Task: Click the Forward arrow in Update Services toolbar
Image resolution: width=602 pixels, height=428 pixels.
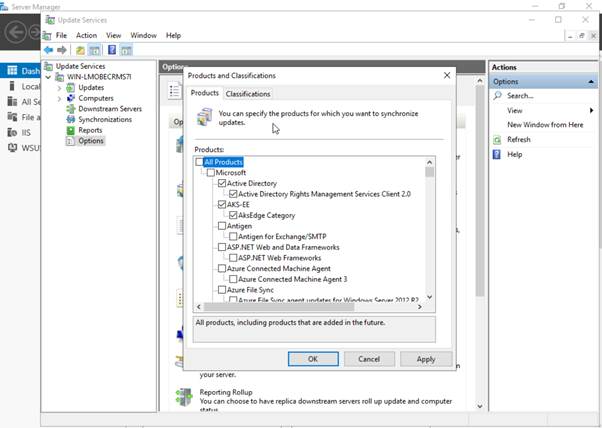Action: 62,50
